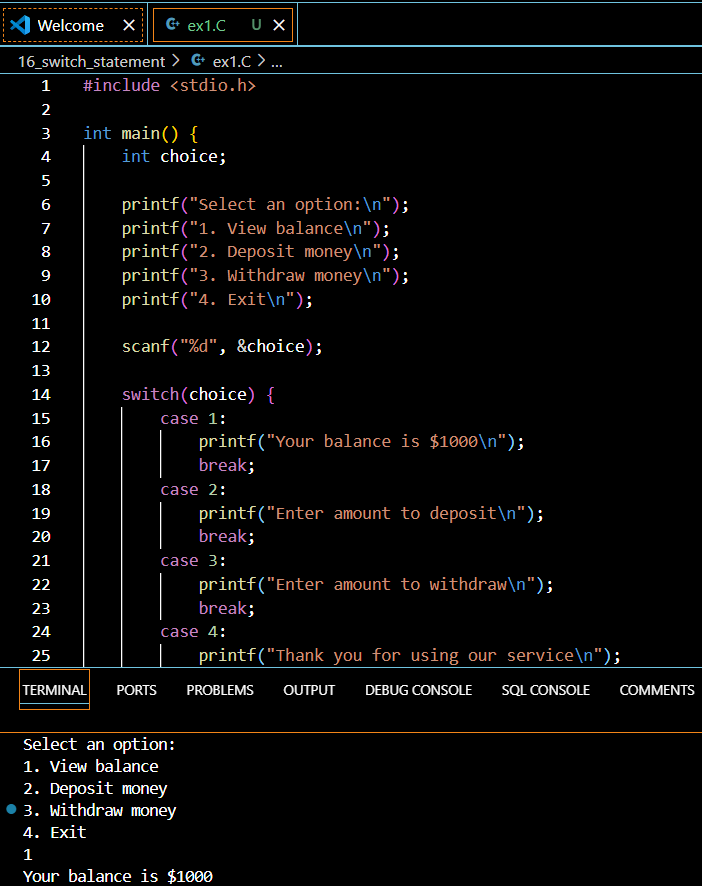Click the VS Code logo on Welcome tab
The height and width of the screenshot is (886, 702).
coord(20,25)
